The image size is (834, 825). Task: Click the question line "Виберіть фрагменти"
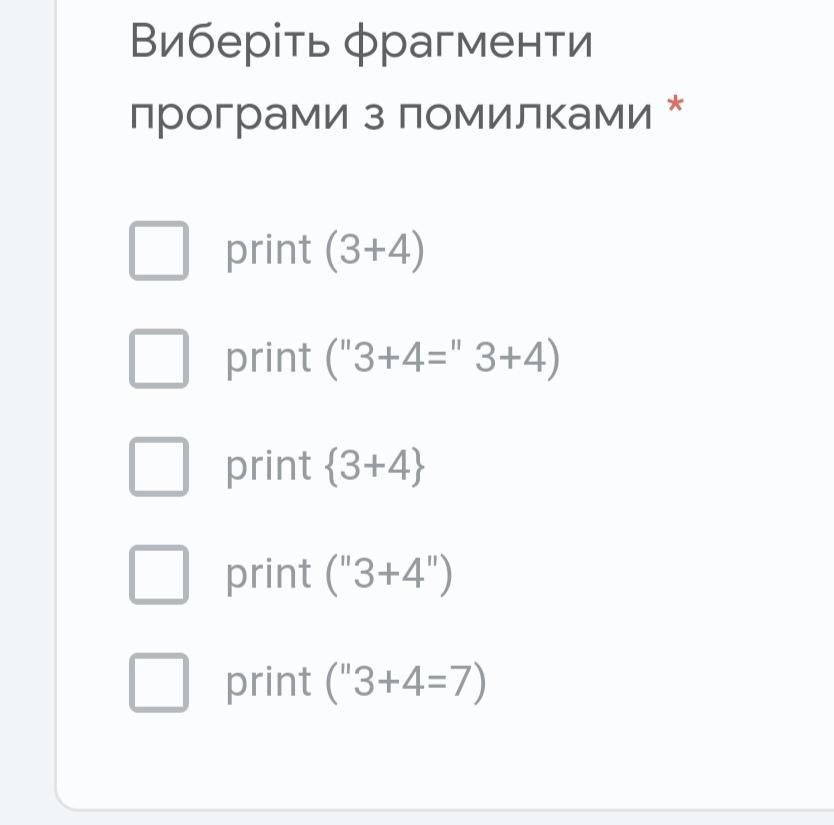[x=361, y=43]
